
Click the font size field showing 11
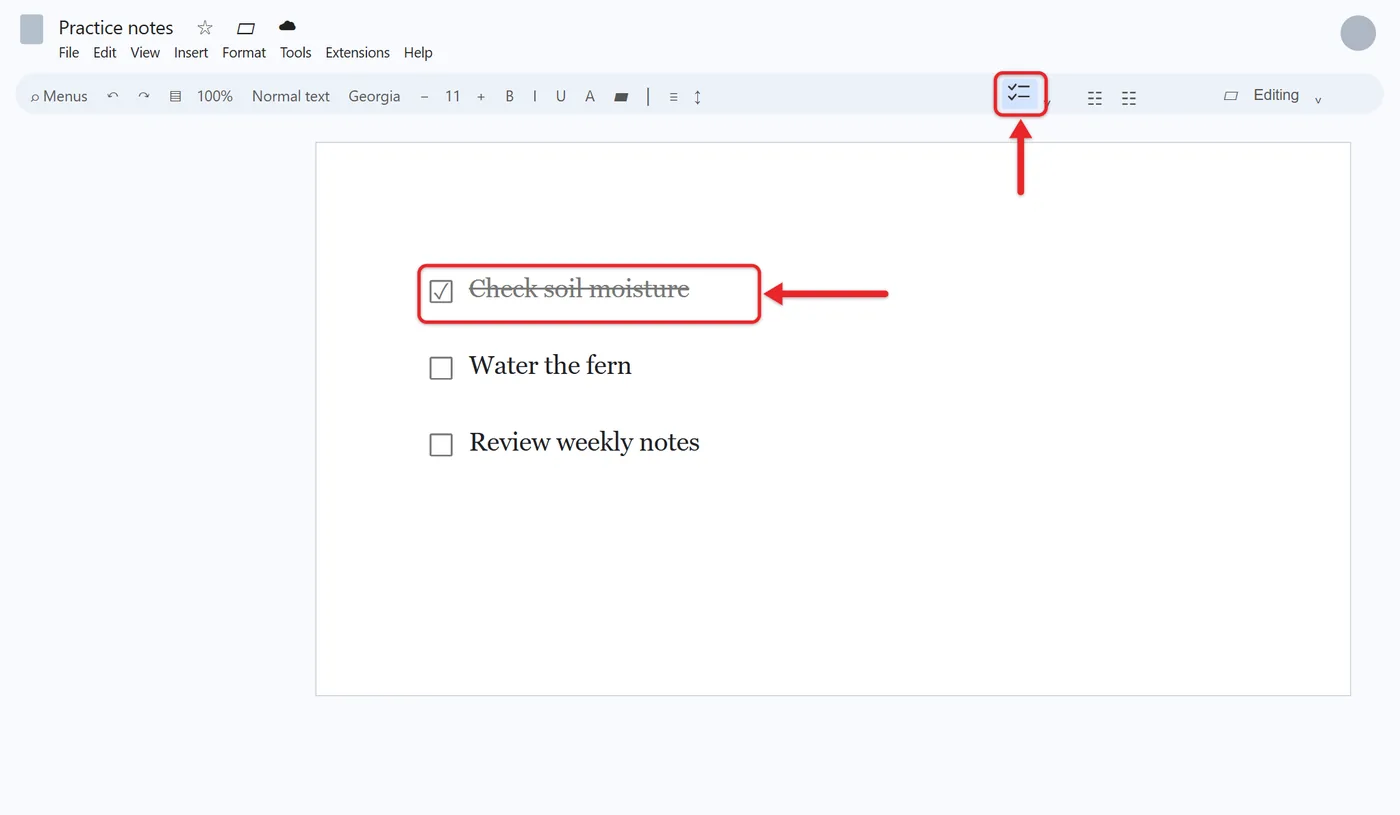453,96
